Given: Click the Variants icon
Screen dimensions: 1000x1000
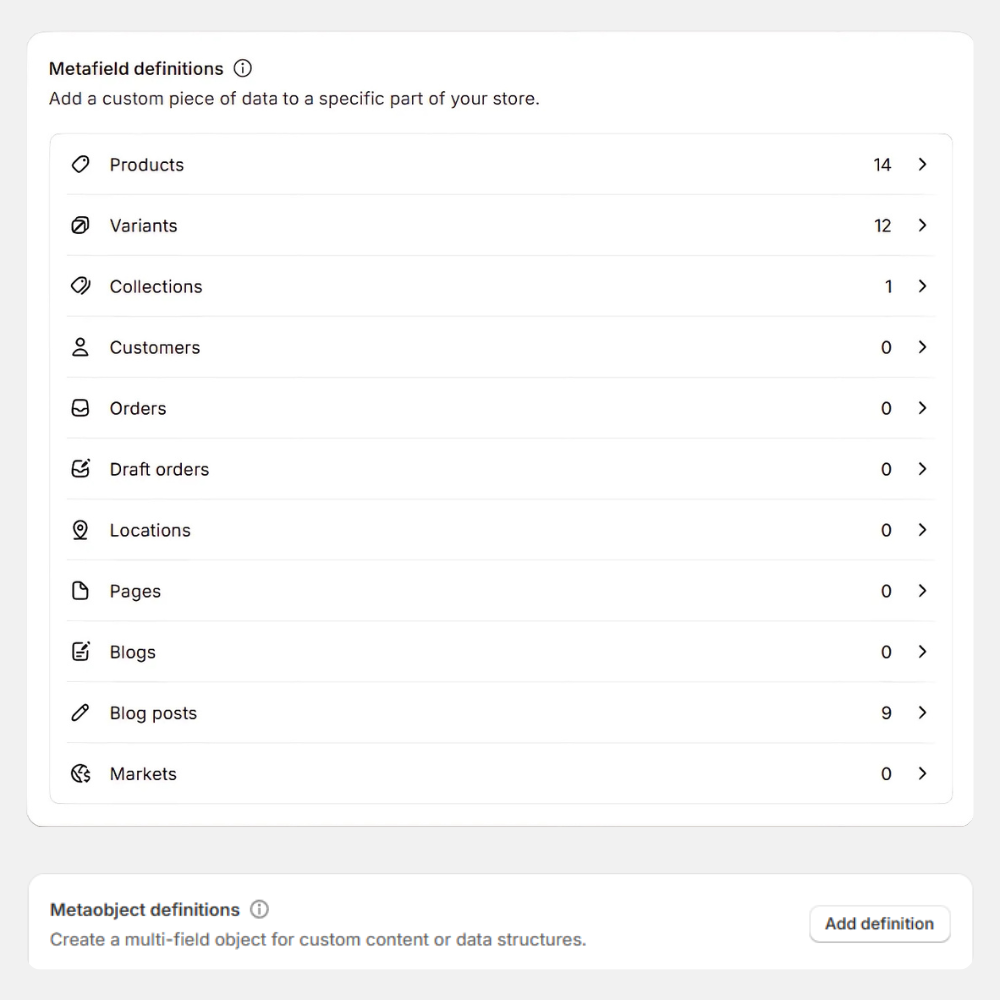Looking at the screenshot, I should click(81, 225).
